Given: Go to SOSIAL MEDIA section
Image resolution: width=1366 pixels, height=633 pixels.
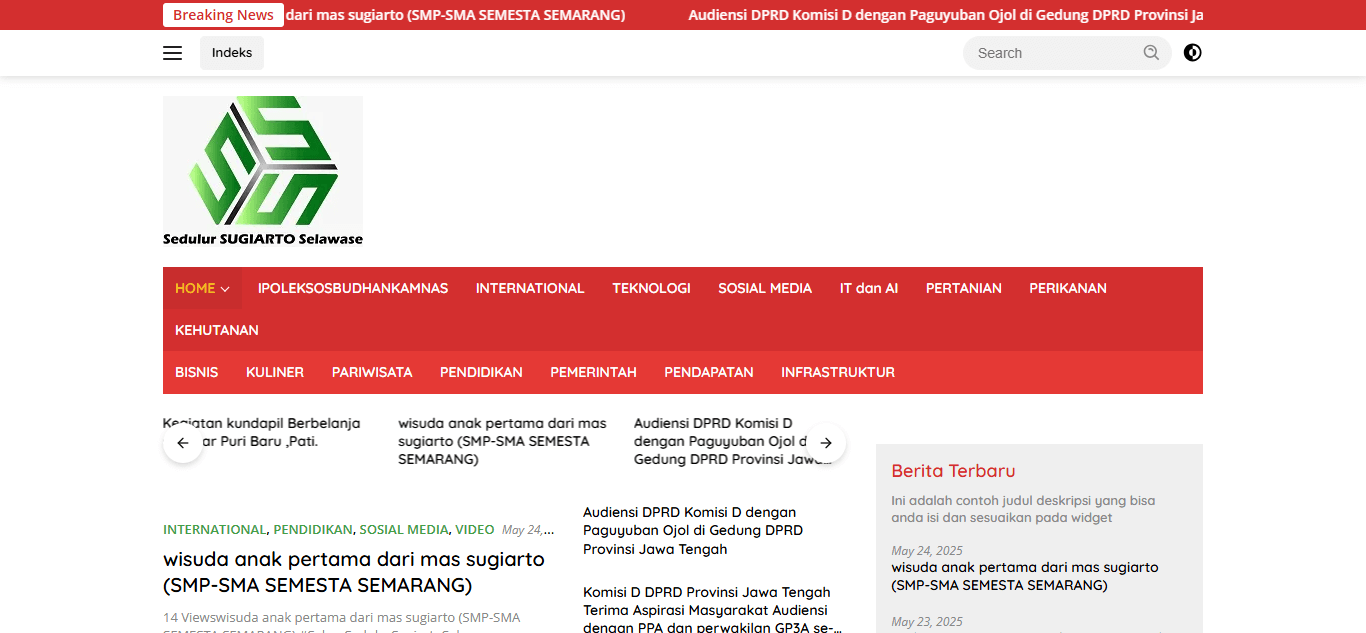Looking at the screenshot, I should (x=765, y=288).
